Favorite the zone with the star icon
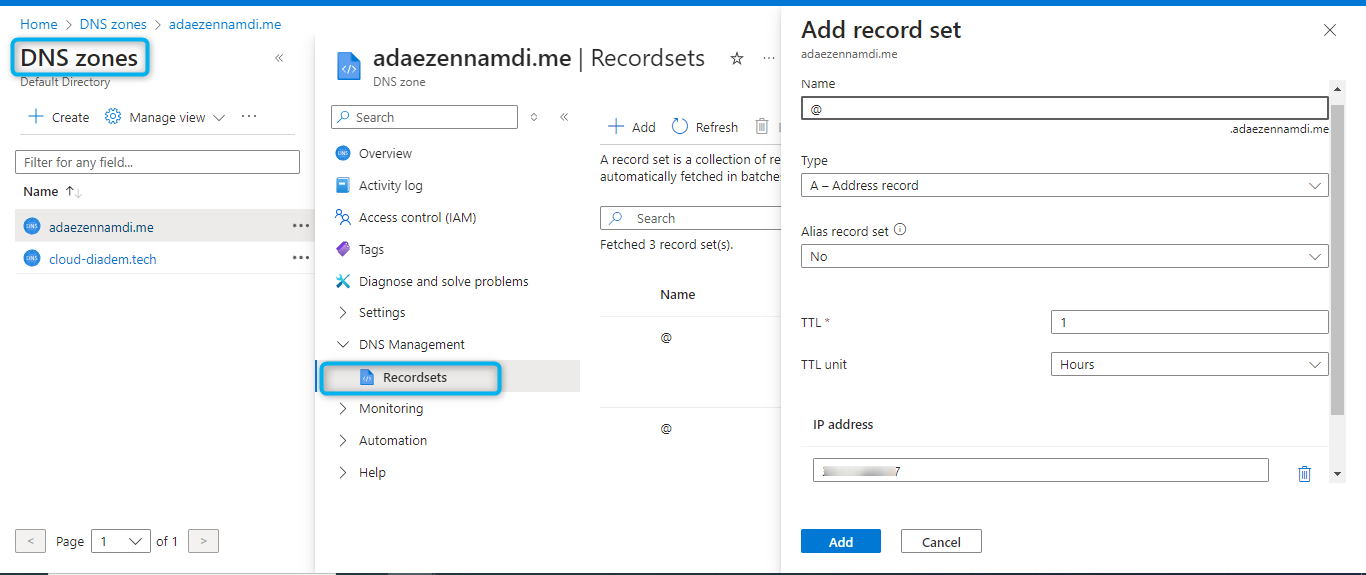This screenshot has height=575, width=1366. pyautogui.click(x=737, y=59)
